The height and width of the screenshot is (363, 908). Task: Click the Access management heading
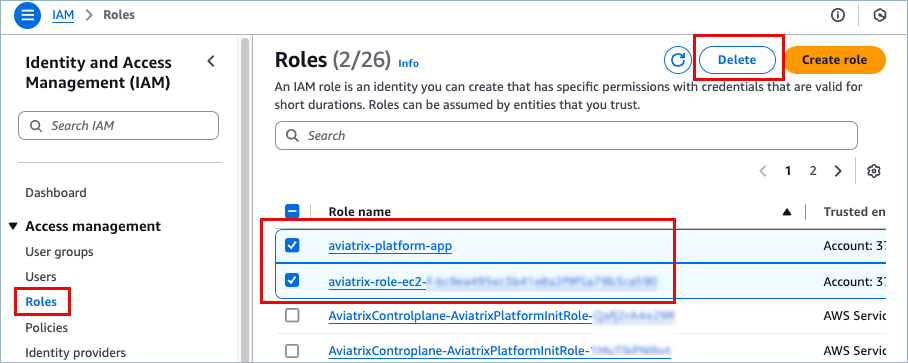pos(93,226)
